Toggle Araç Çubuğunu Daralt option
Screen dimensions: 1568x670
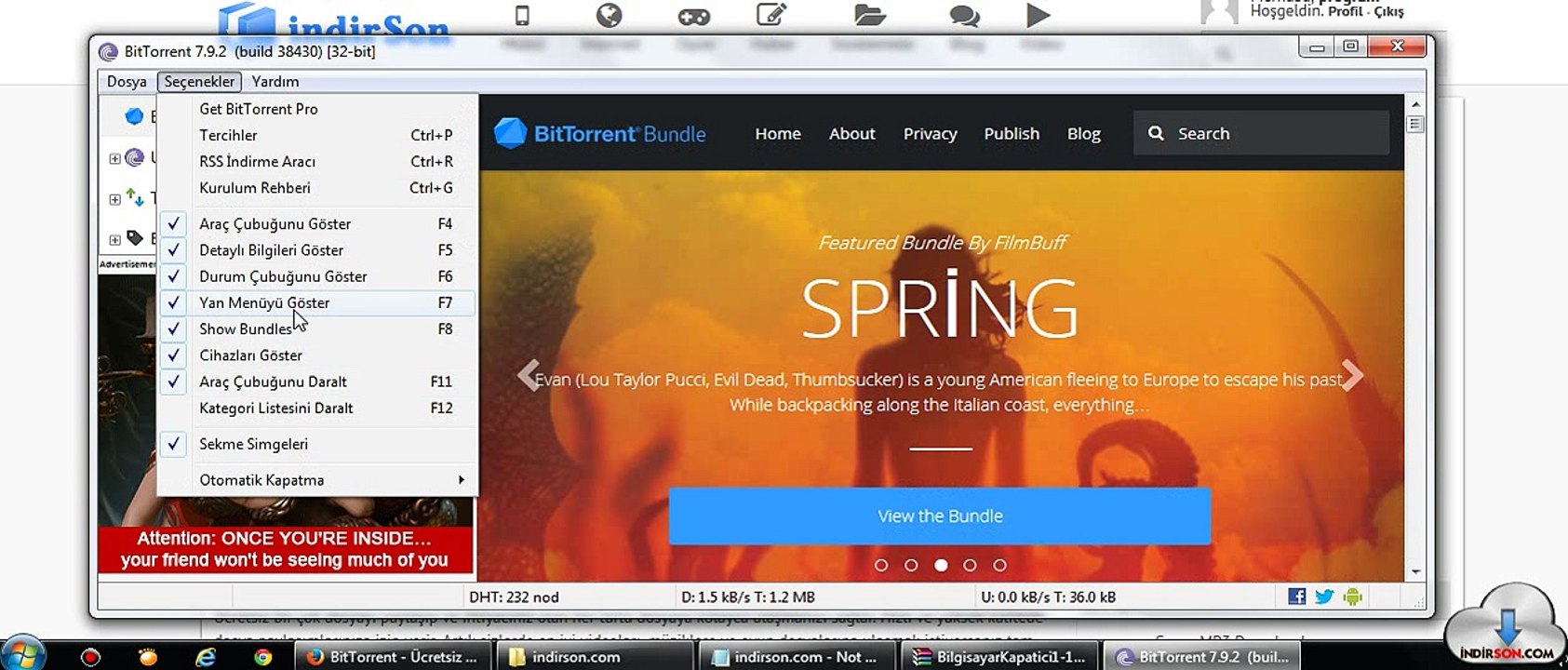click(x=318, y=382)
